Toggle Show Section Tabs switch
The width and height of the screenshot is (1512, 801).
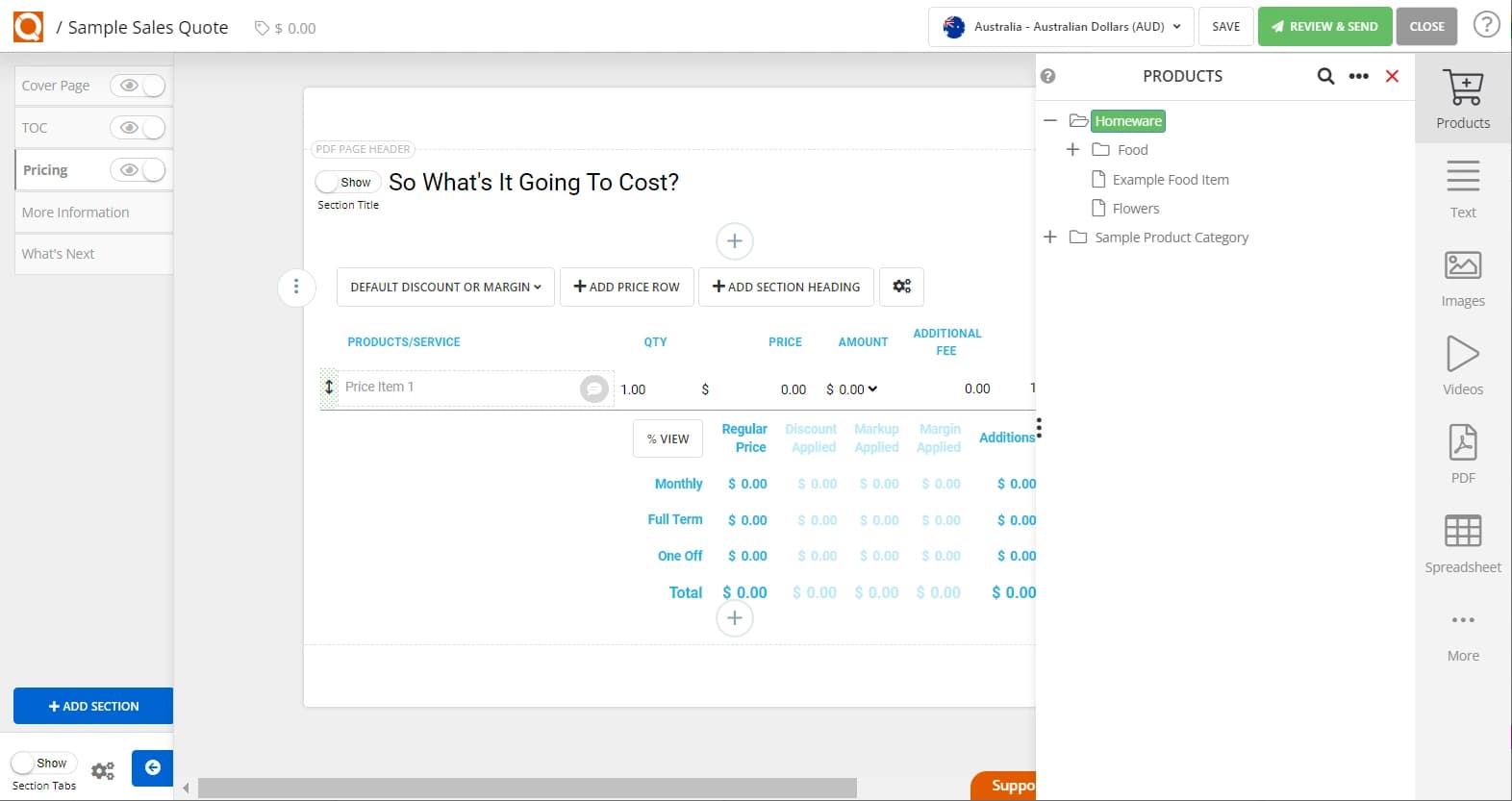click(44, 763)
